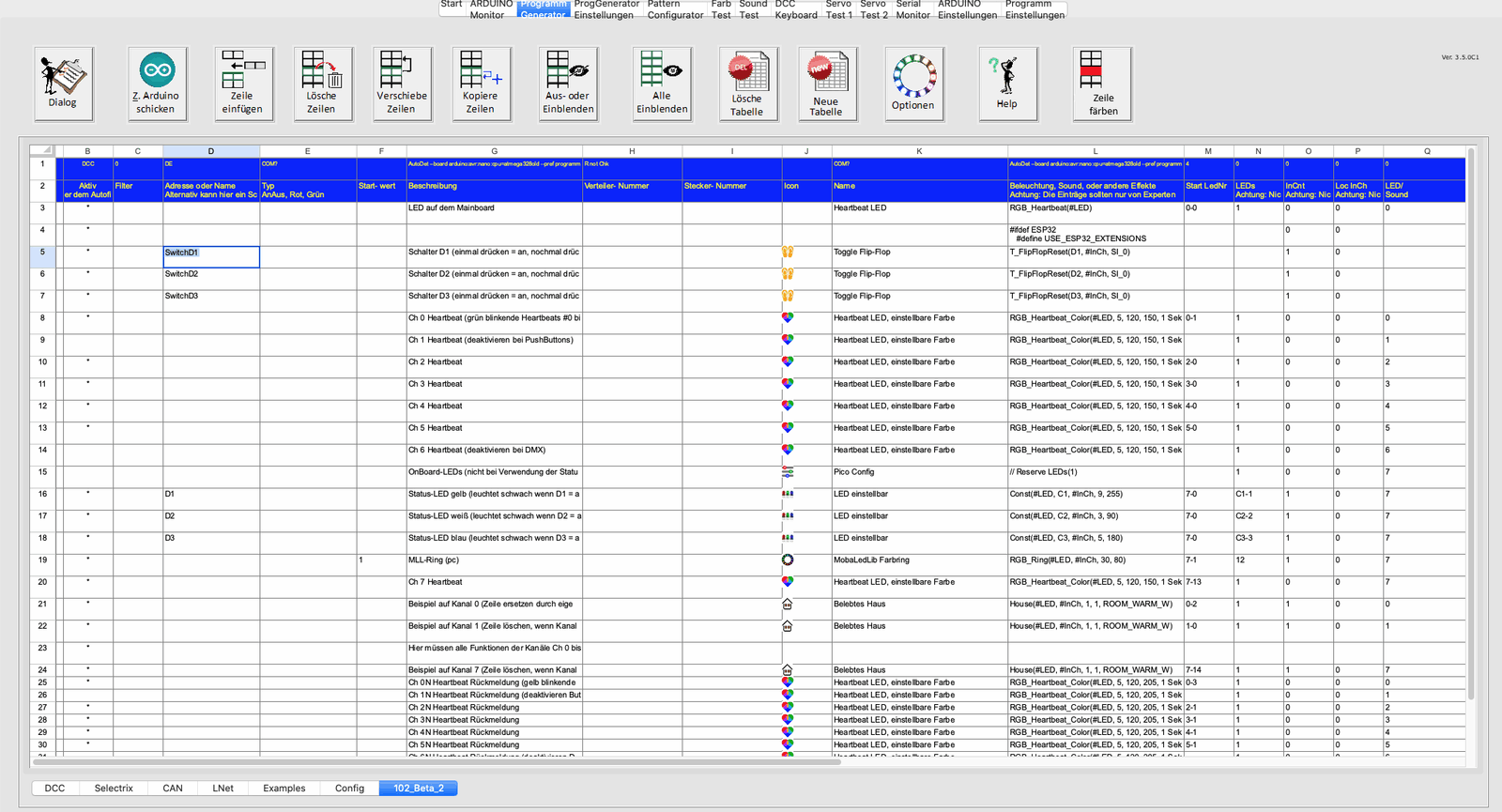1502x812 pixels.
Task: Click the Neue Tabelle icon
Action: click(827, 83)
